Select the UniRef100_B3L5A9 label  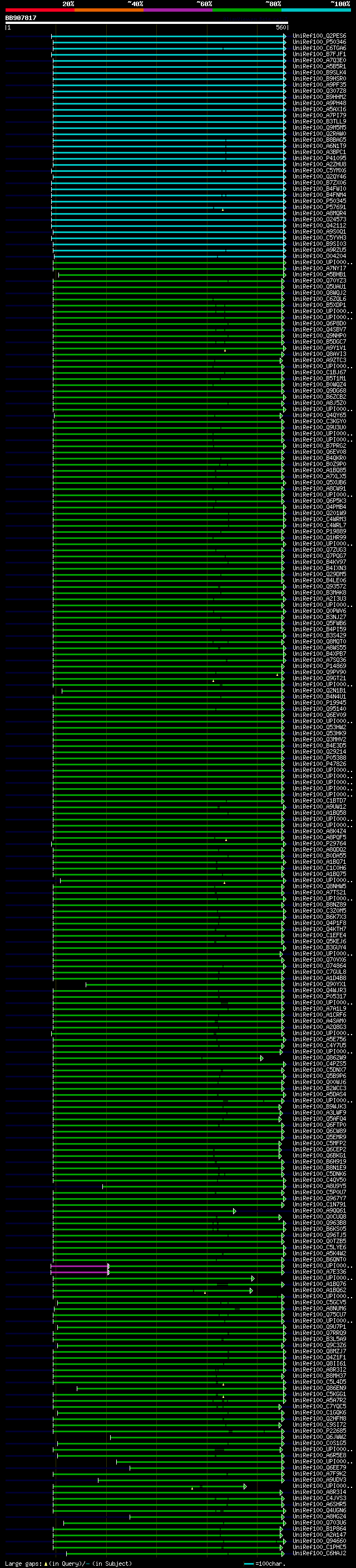click(319, 1338)
